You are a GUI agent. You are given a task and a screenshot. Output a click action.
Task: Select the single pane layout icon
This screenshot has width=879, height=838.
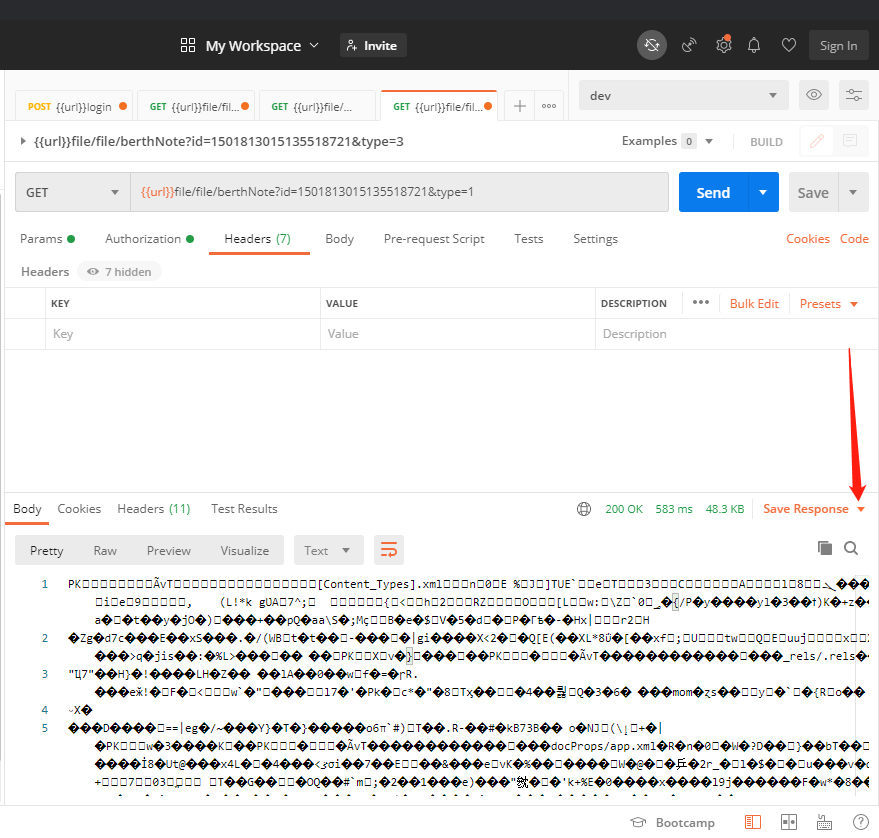tap(753, 822)
